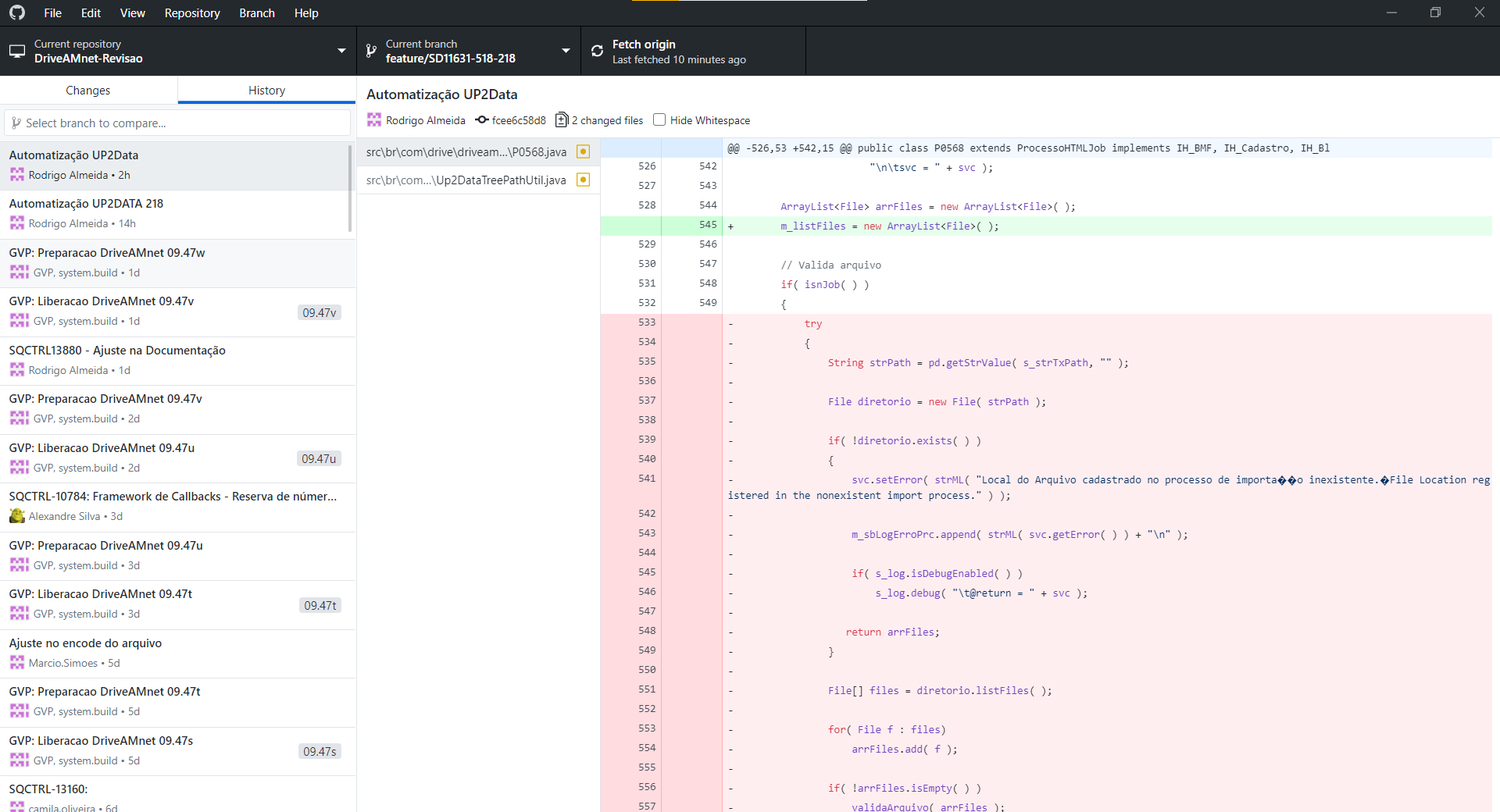This screenshot has width=1500, height=812.
Task: Click modified status icon for P0568.java
Action: [583, 151]
